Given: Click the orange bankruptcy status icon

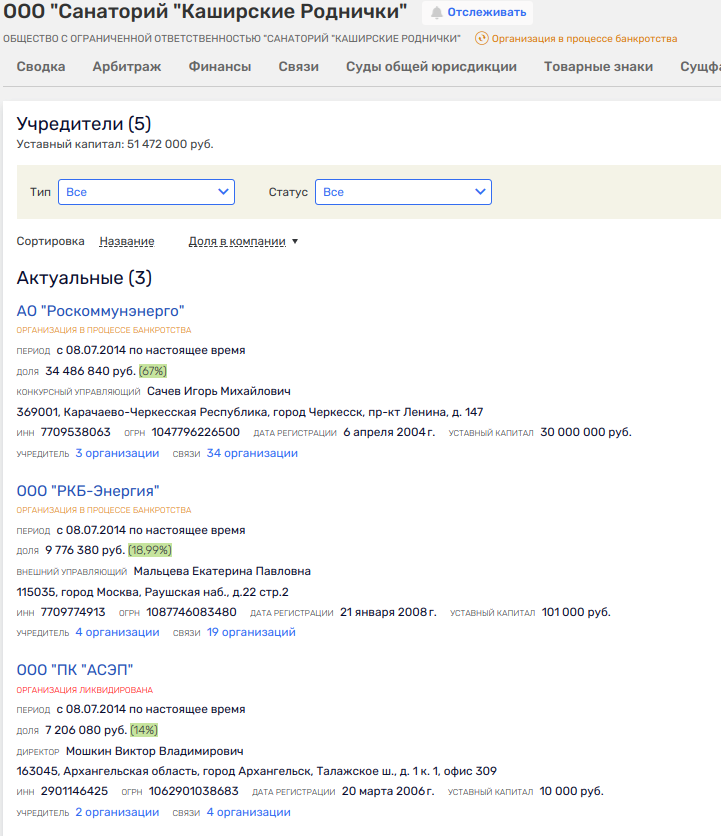Looking at the screenshot, I should point(482,38).
